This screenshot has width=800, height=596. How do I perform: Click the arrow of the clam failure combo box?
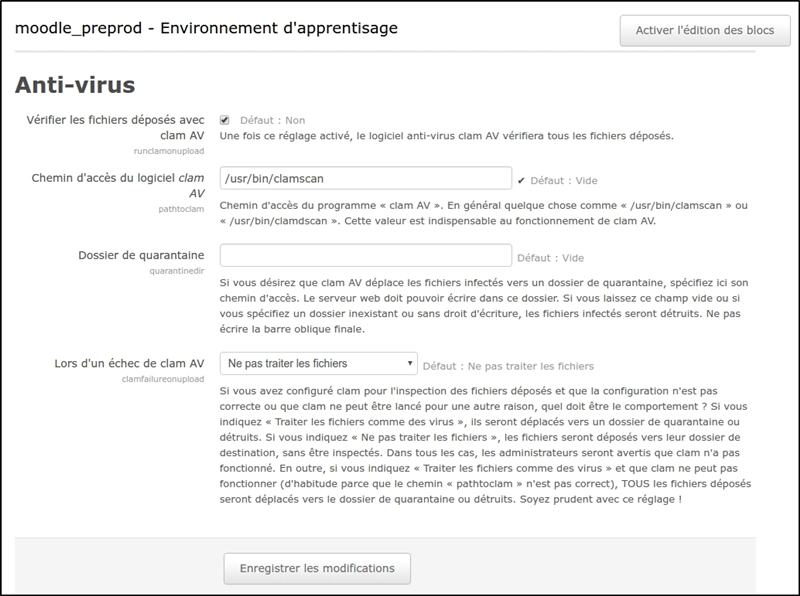pyautogui.click(x=410, y=363)
